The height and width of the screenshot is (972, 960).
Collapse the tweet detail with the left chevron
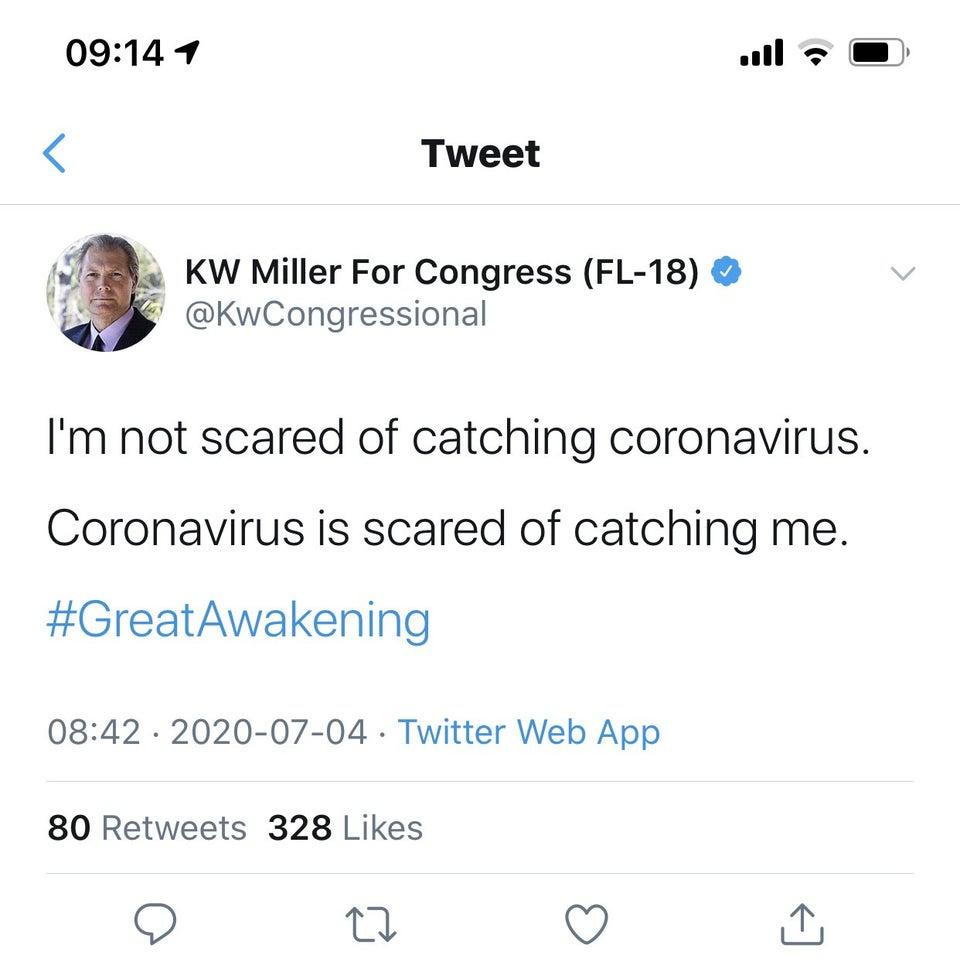[55, 153]
